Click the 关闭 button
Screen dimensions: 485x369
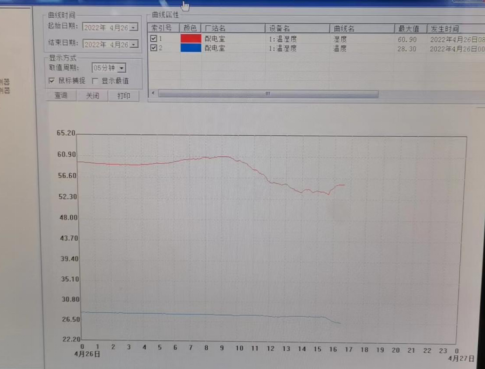click(x=93, y=96)
